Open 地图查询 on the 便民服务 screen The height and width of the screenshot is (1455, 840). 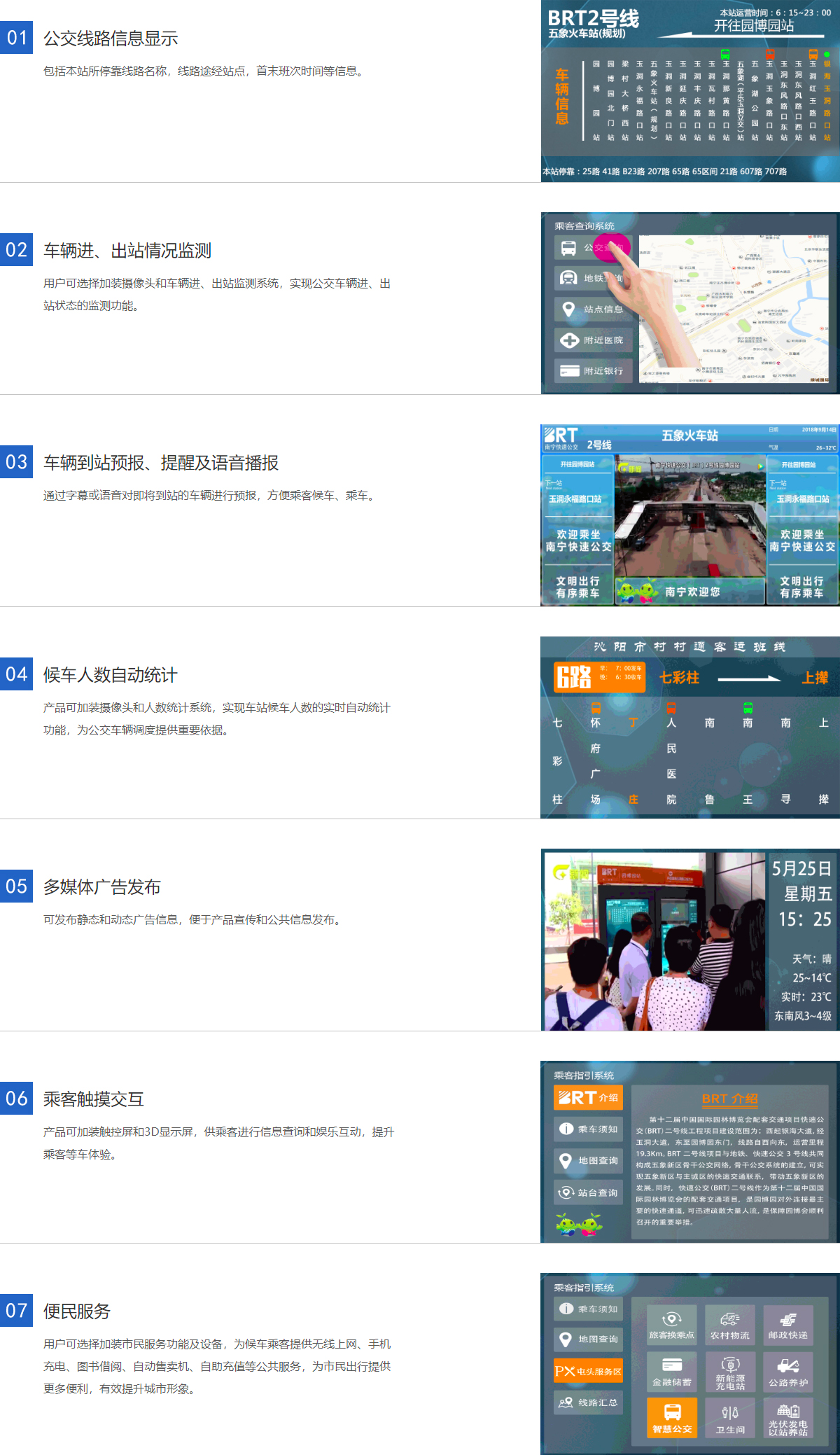[588, 1339]
